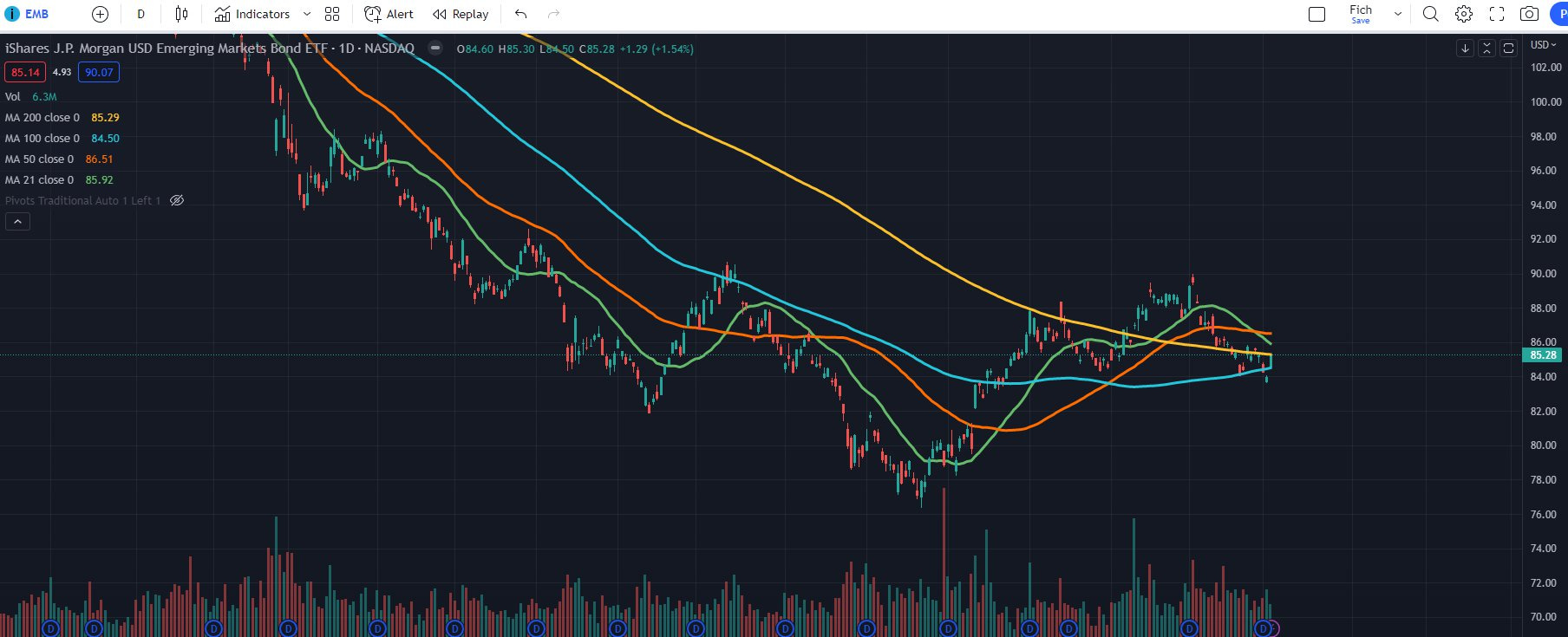Open the layout setup square icon
Image resolution: width=1568 pixels, height=637 pixels.
(1316, 14)
